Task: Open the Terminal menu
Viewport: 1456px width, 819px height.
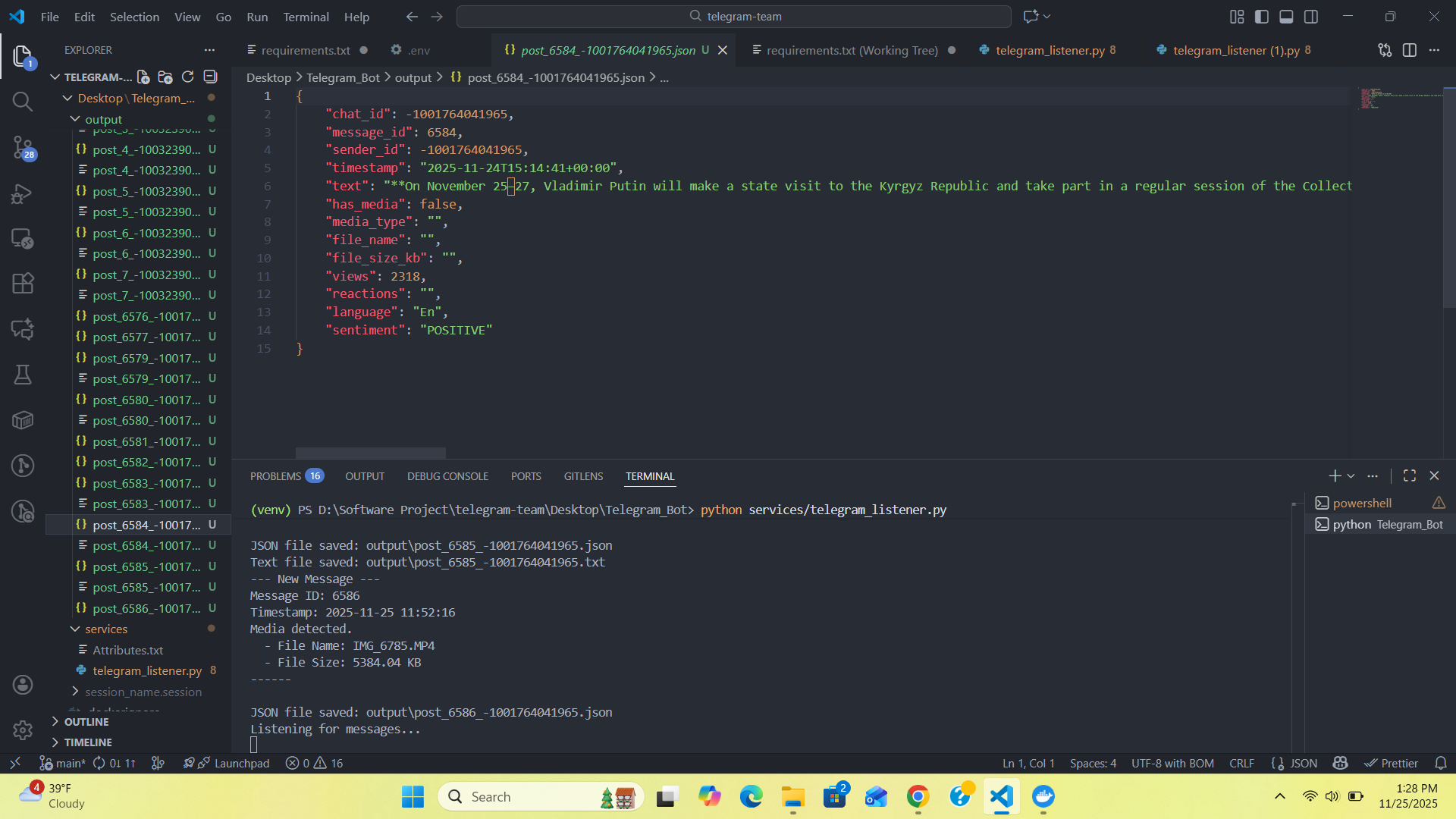Action: [306, 17]
